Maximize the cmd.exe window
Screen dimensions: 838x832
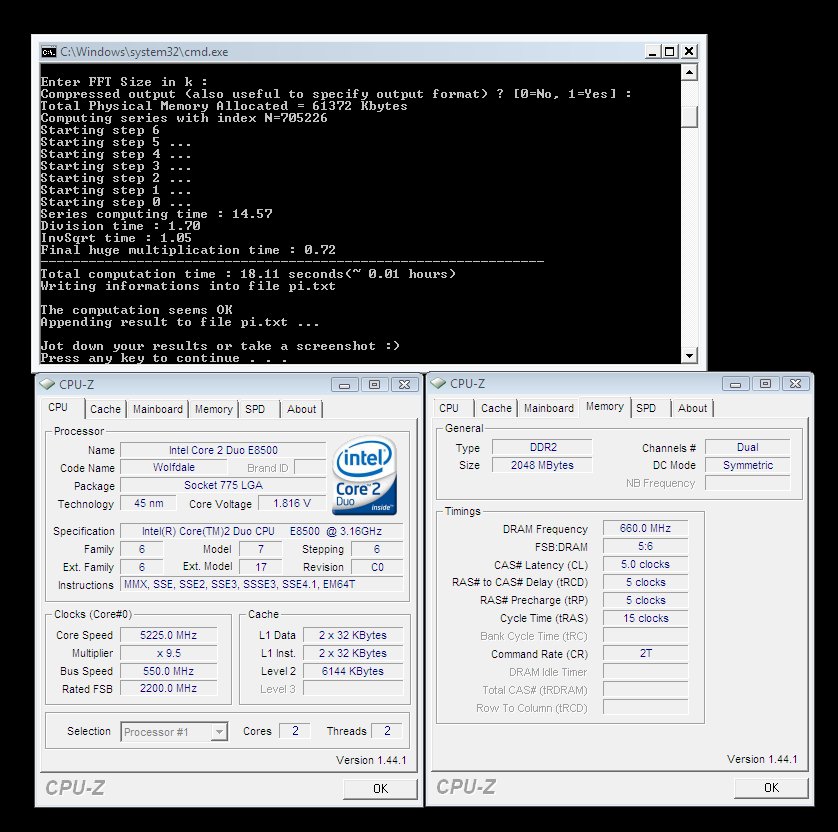pos(670,51)
